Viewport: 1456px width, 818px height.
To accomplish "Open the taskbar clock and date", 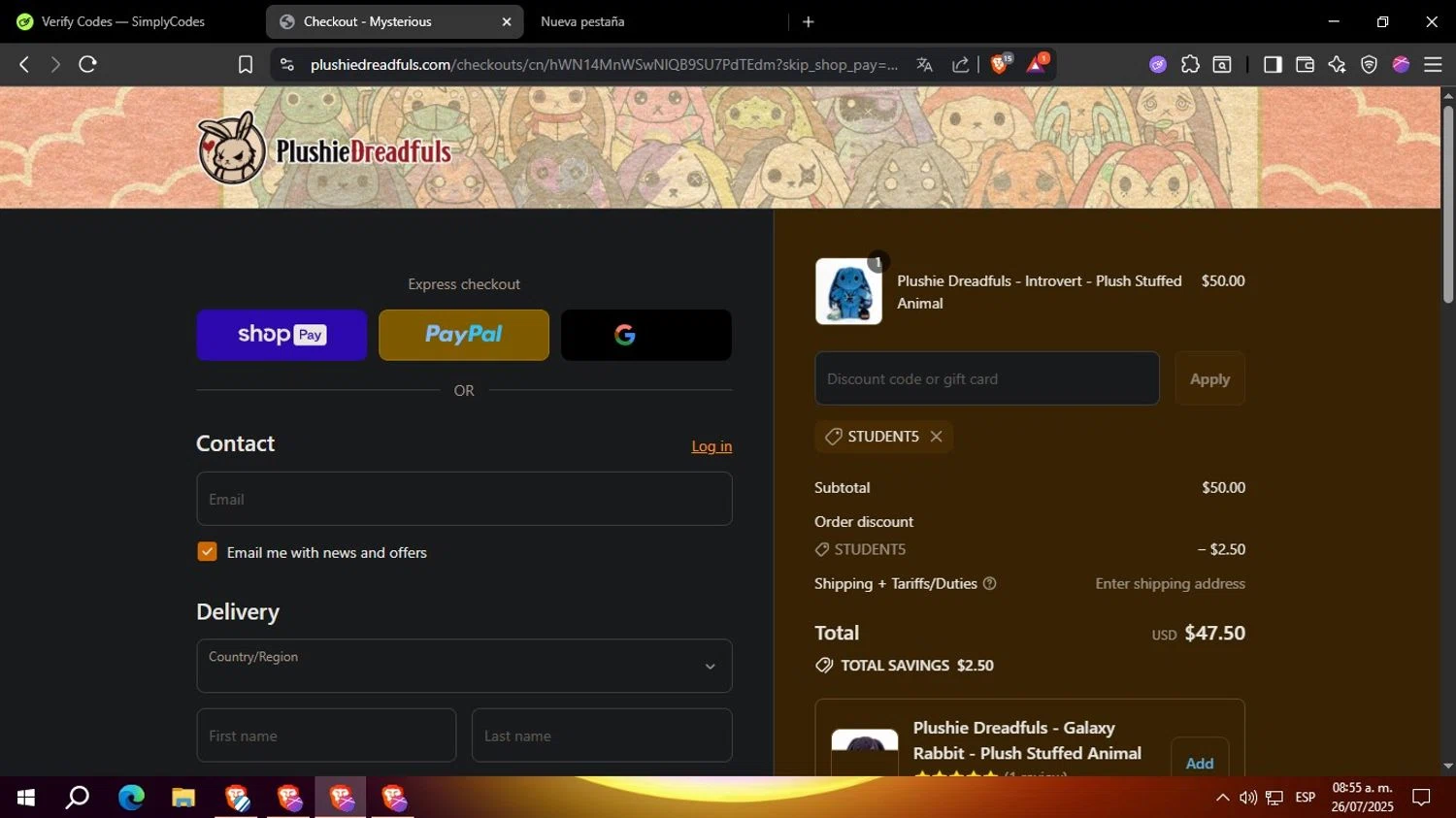I will (1362, 798).
